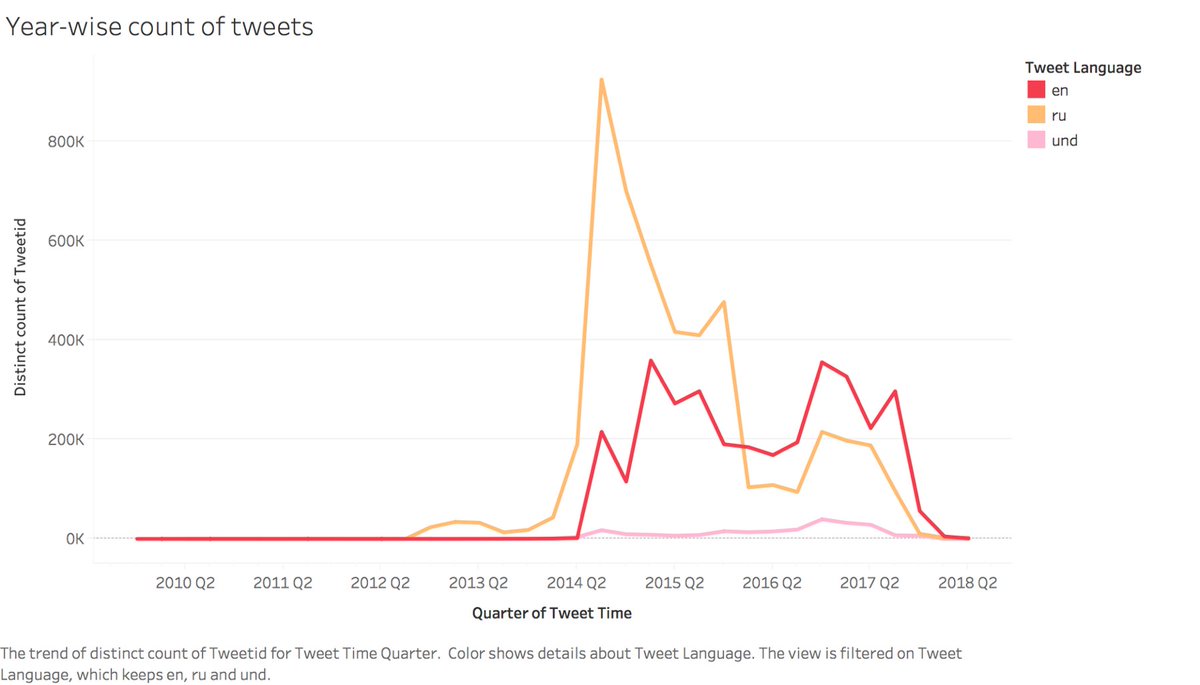Click the ru line peak above 800K

pyautogui.click(x=601, y=80)
